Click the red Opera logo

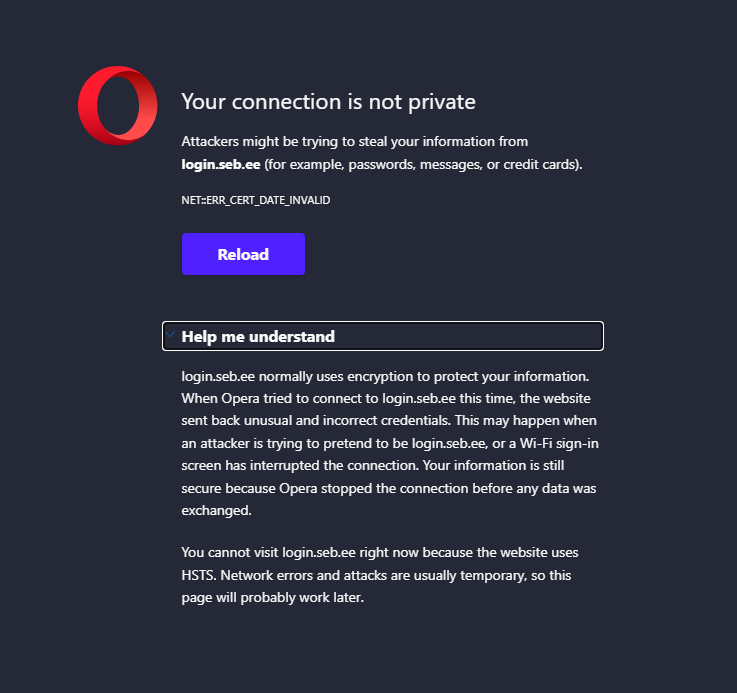coord(118,105)
